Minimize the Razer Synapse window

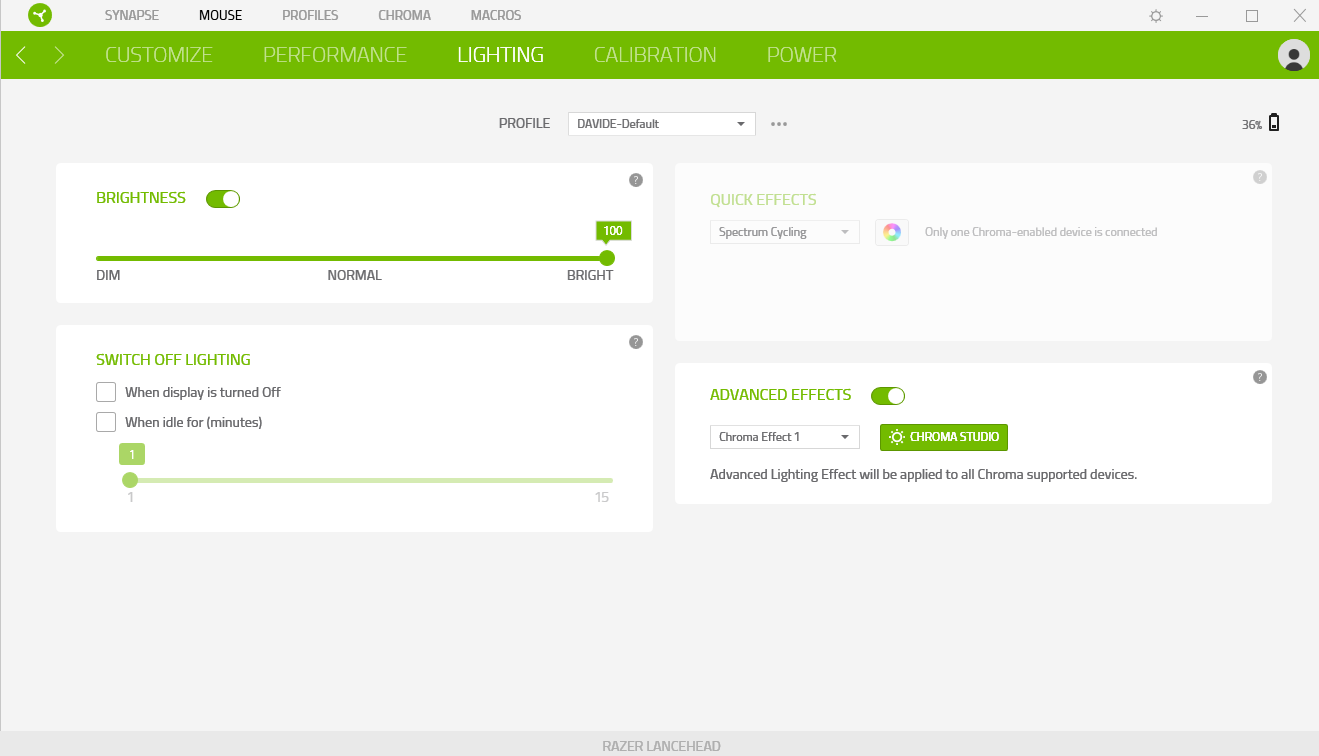tap(1204, 16)
